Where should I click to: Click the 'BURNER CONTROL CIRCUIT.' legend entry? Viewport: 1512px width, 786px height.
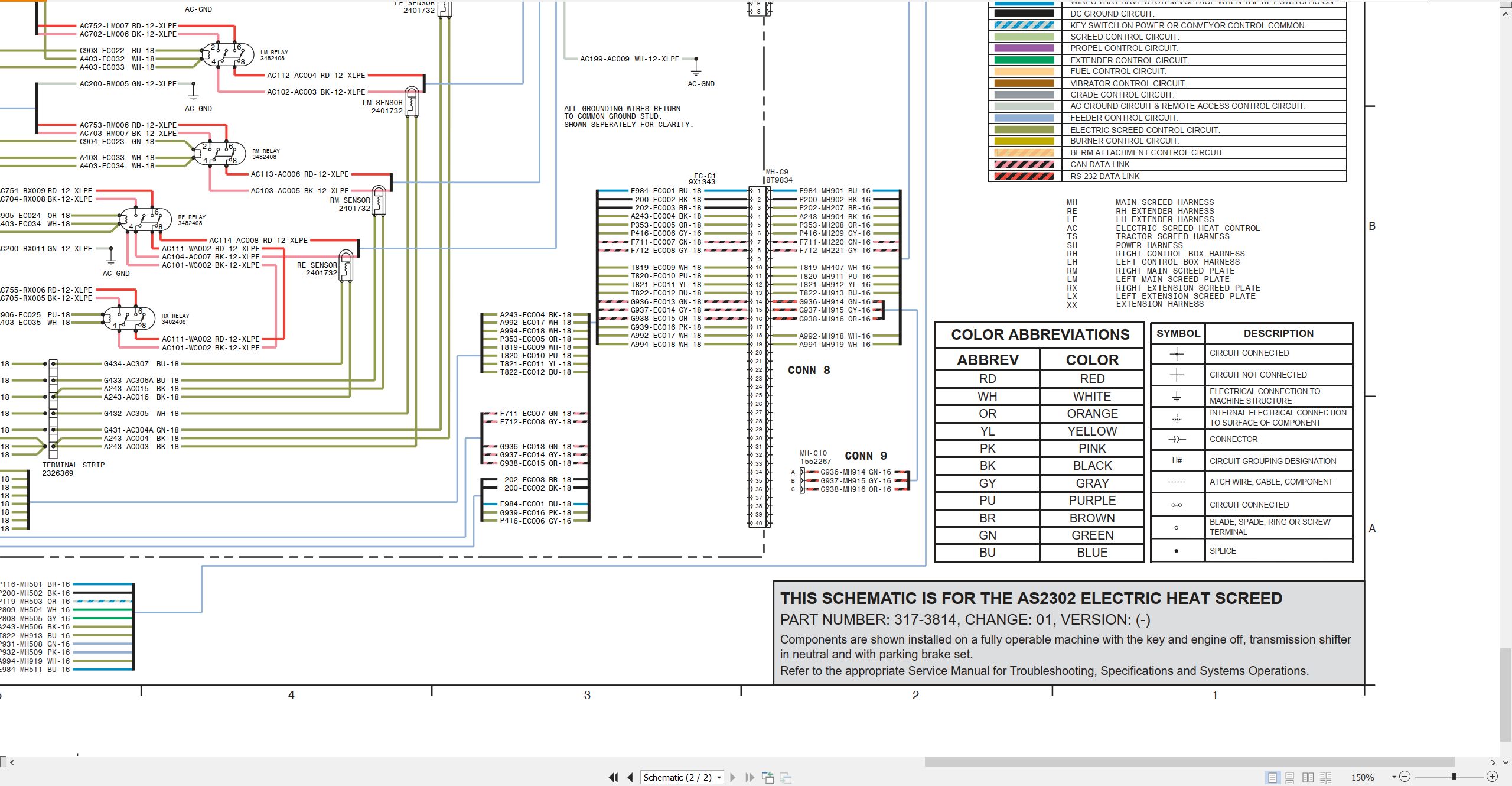[1125, 141]
